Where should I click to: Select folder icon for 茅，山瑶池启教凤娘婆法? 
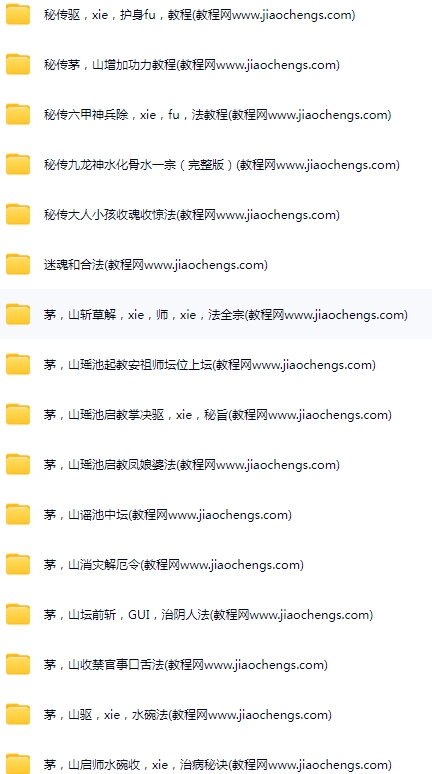(18, 464)
